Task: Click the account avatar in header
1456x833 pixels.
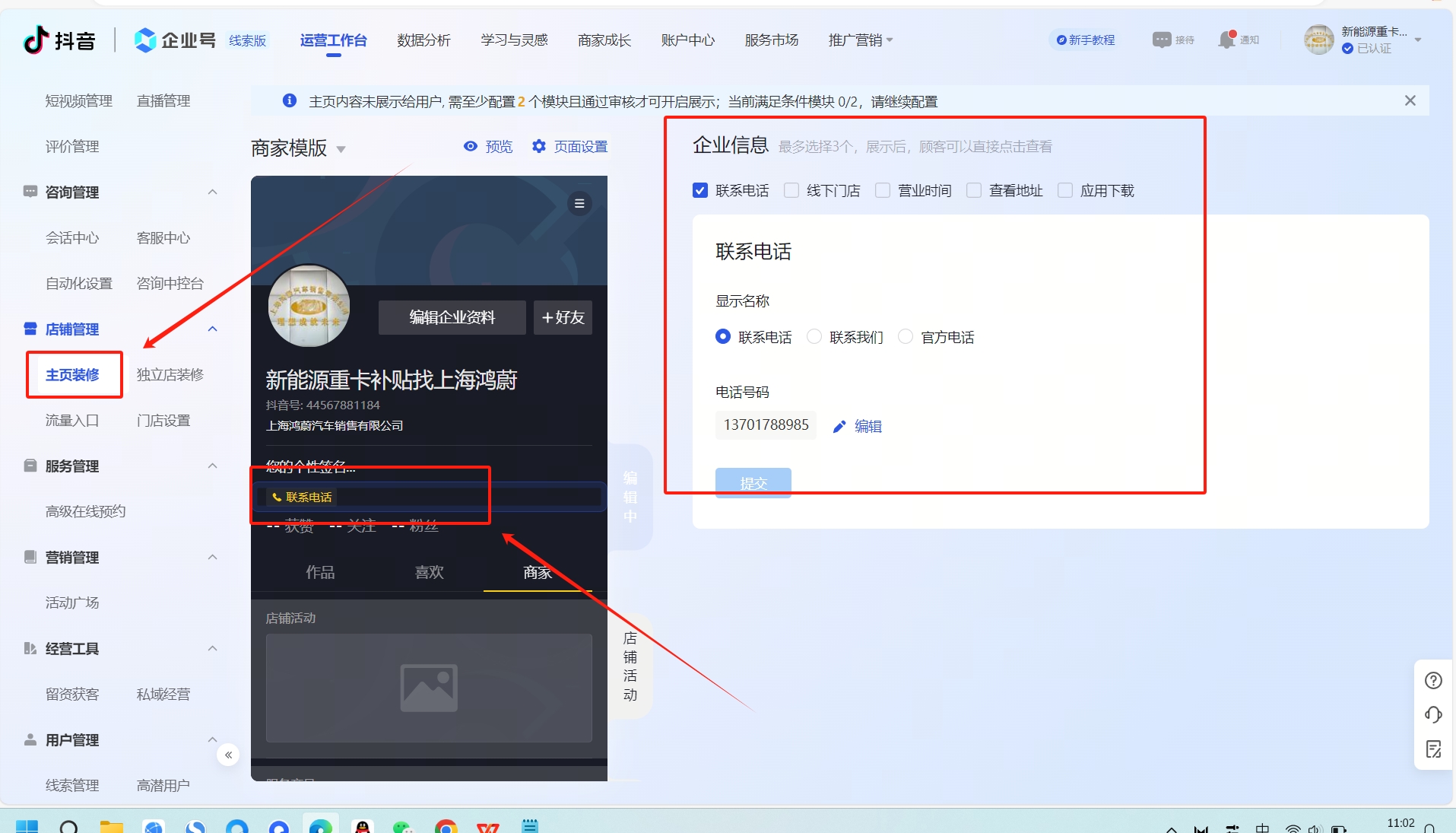Action: 1319,40
